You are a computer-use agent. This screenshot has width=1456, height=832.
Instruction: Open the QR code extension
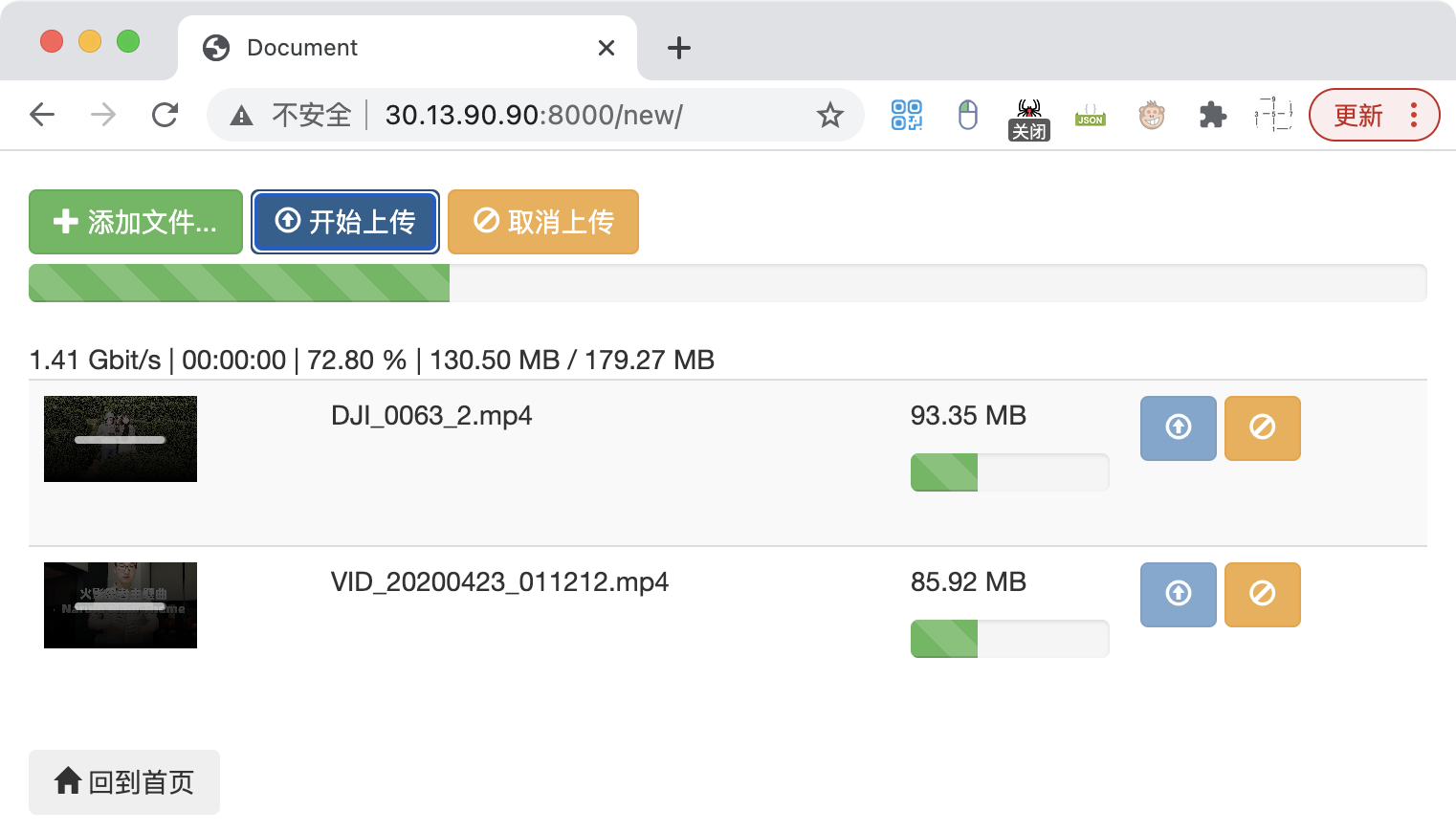(906, 116)
